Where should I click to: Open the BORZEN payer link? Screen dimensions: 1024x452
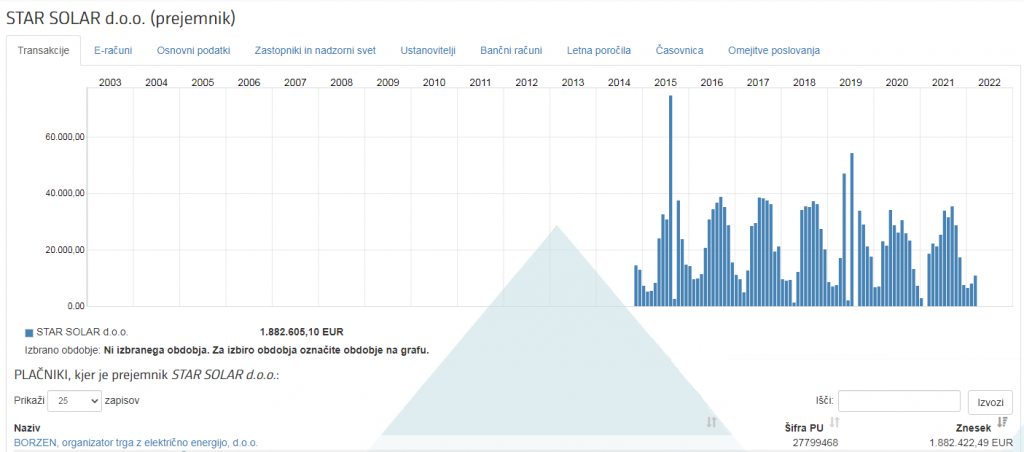click(135, 442)
